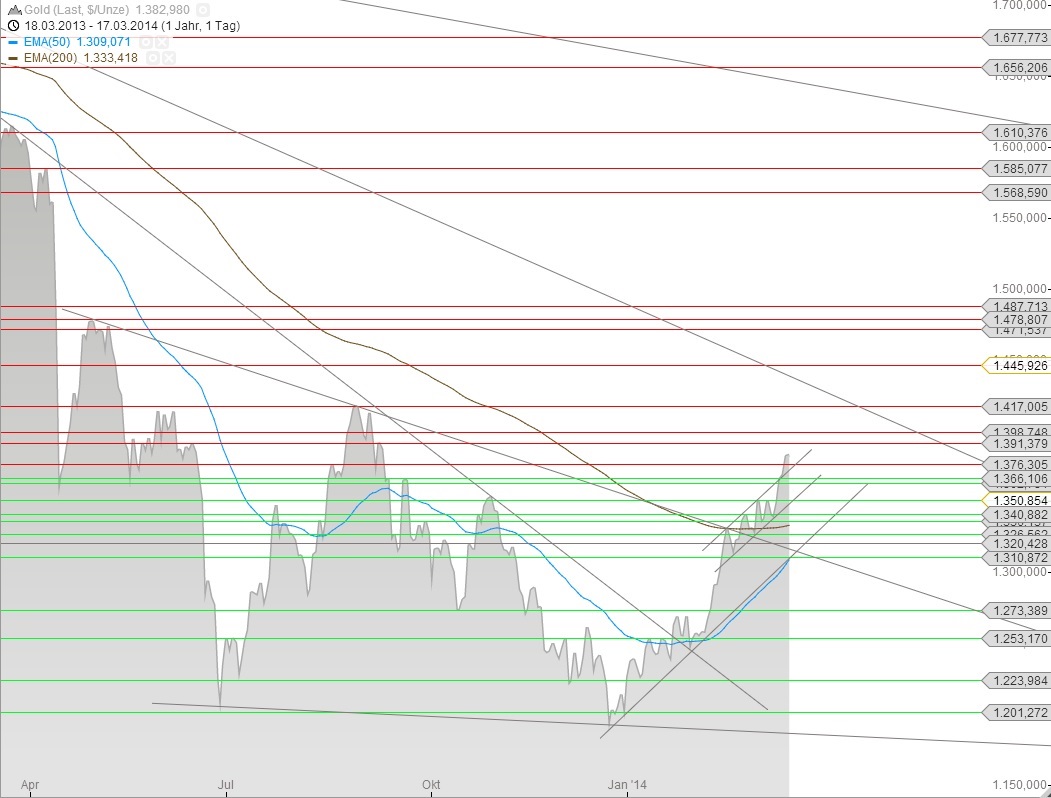Select the 1.417,005 horizontal line label
The image size is (1051, 798).
tap(1016, 407)
